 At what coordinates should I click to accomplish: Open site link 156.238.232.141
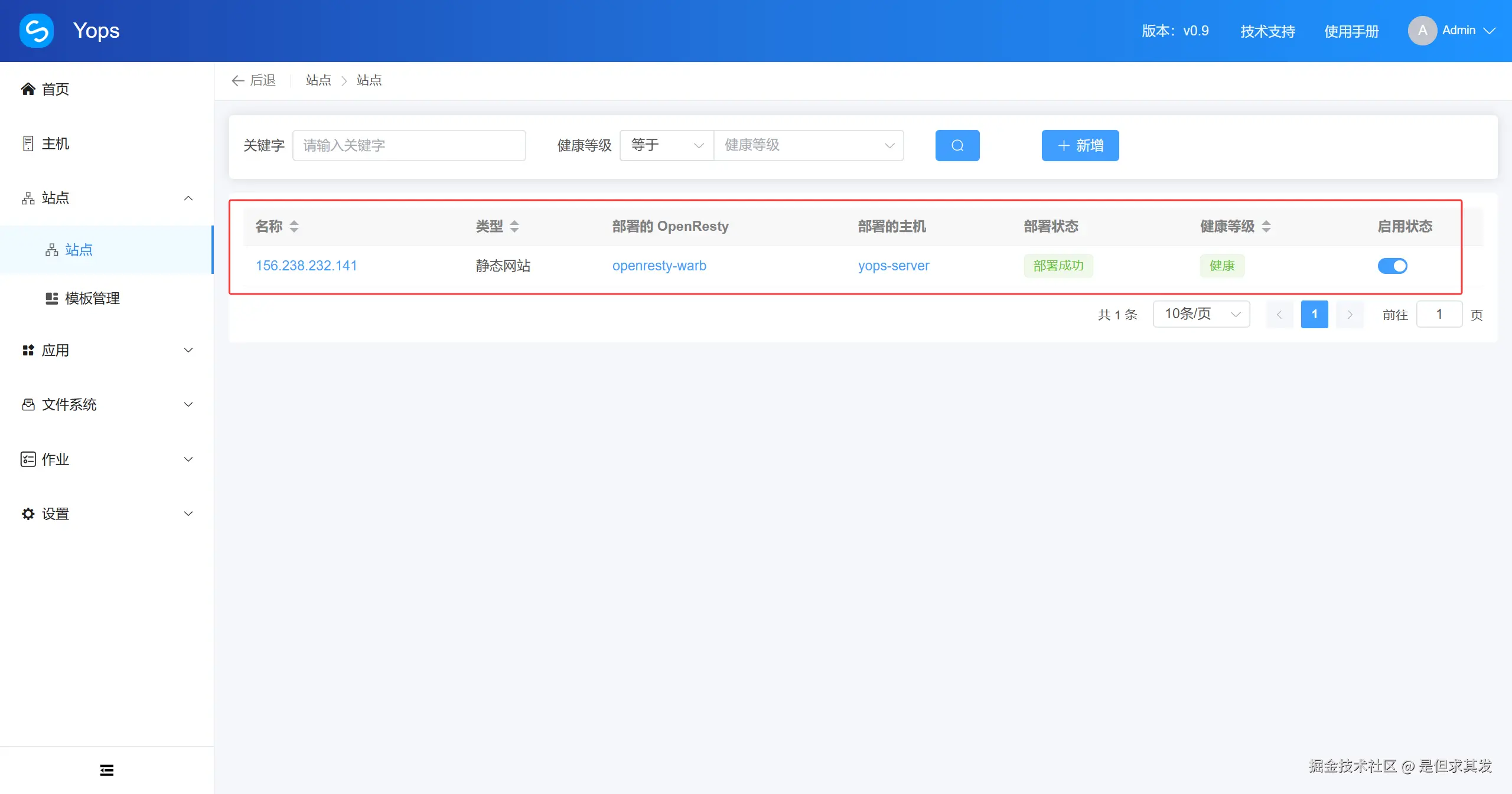coord(306,266)
